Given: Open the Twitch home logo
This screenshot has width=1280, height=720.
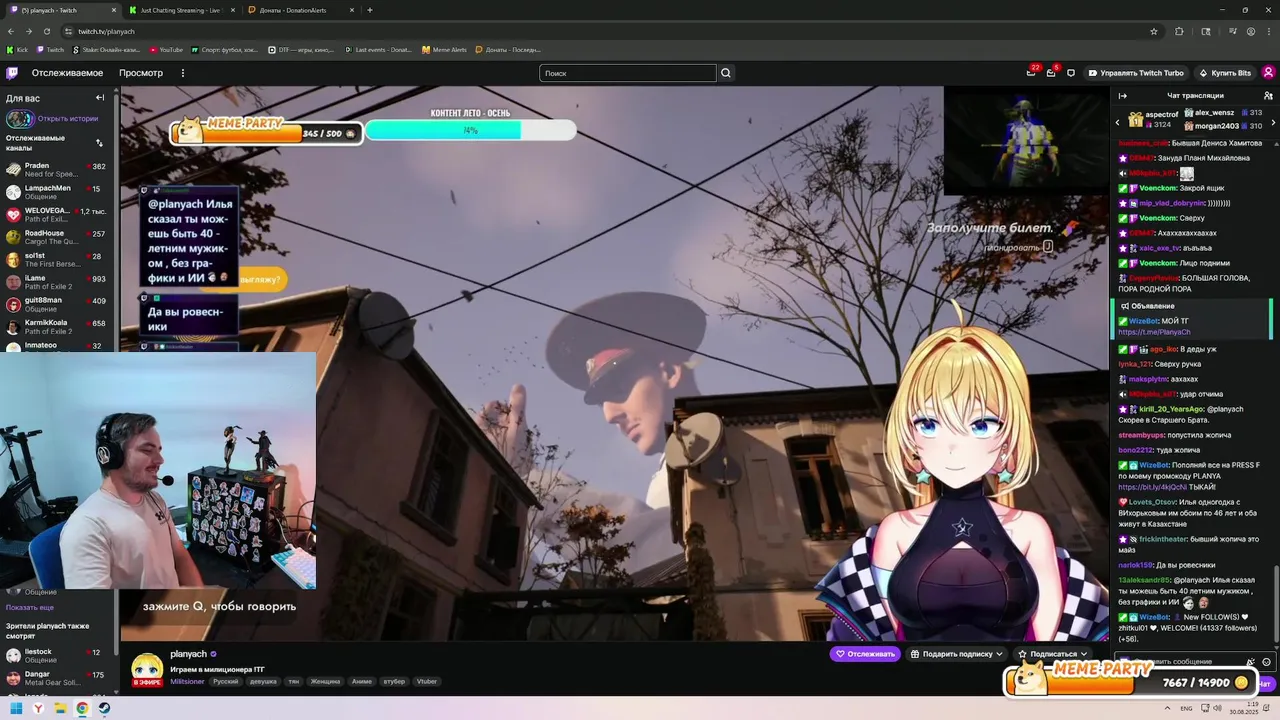Looking at the screenshot, I should [12, 73].
